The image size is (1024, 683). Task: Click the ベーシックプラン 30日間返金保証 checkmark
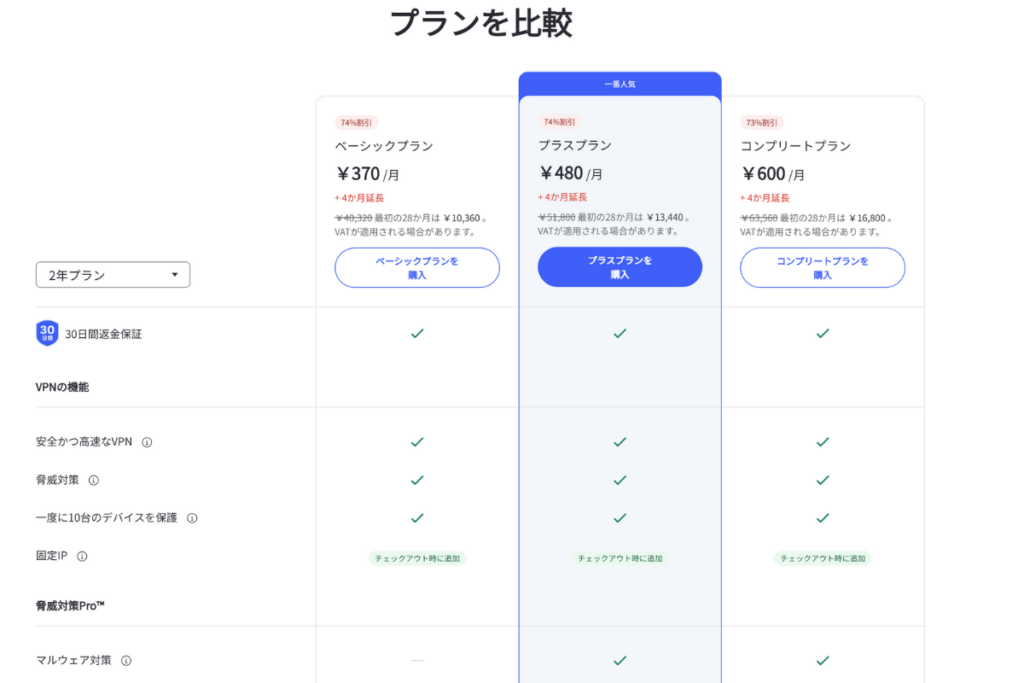click(417, 333)
